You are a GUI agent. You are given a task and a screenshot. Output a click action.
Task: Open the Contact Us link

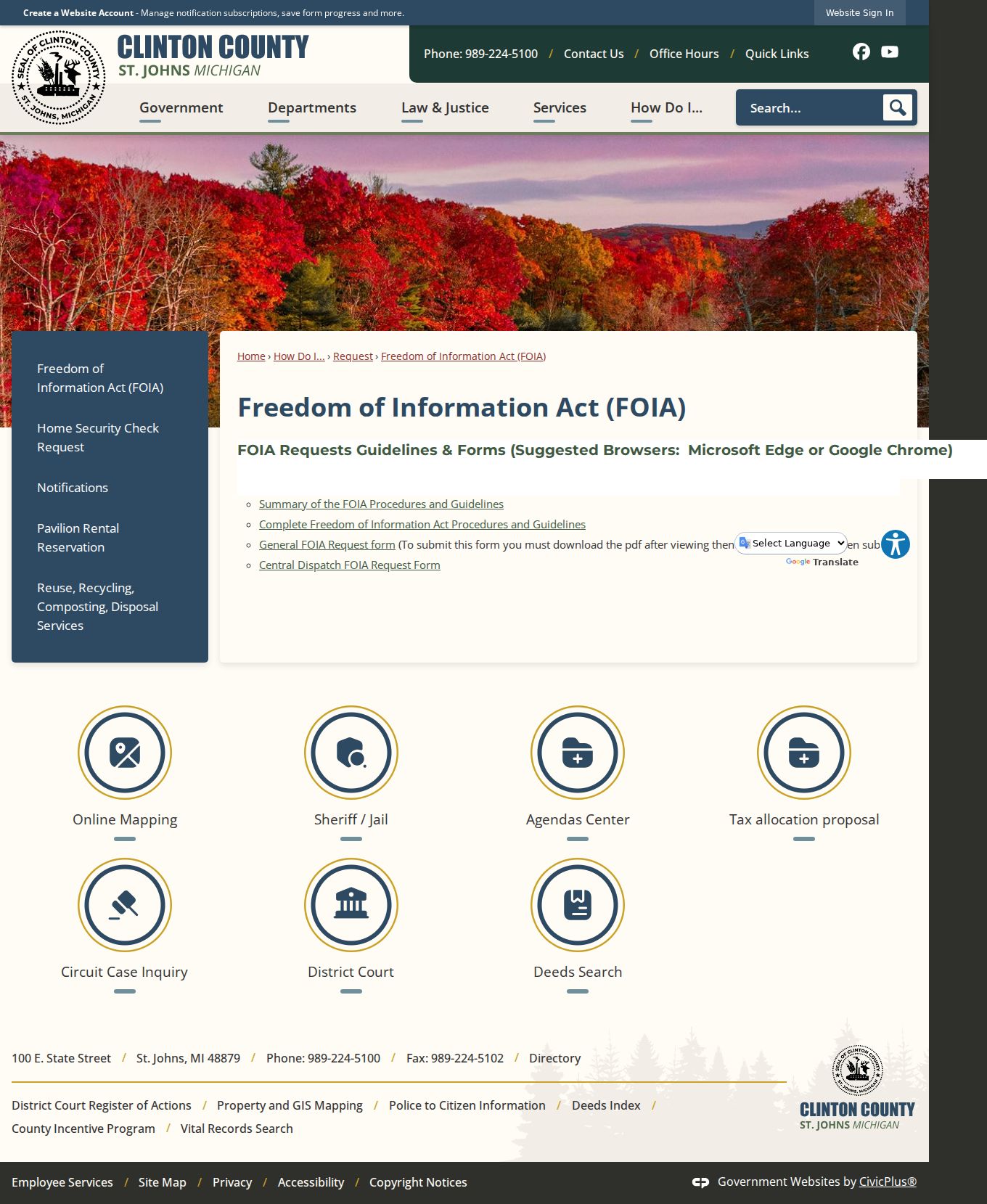594,54
